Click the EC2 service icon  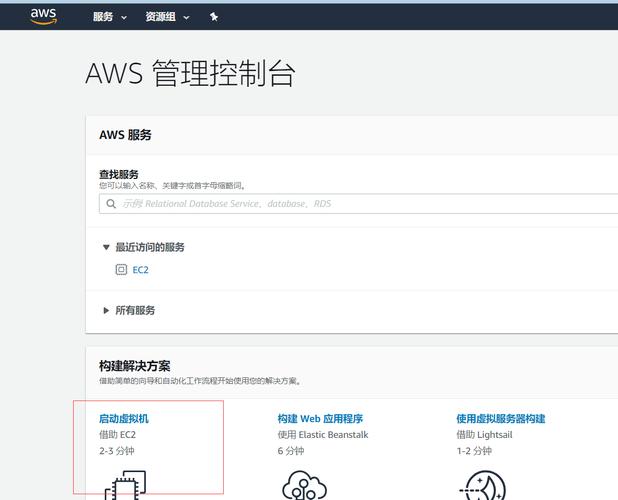121,270
